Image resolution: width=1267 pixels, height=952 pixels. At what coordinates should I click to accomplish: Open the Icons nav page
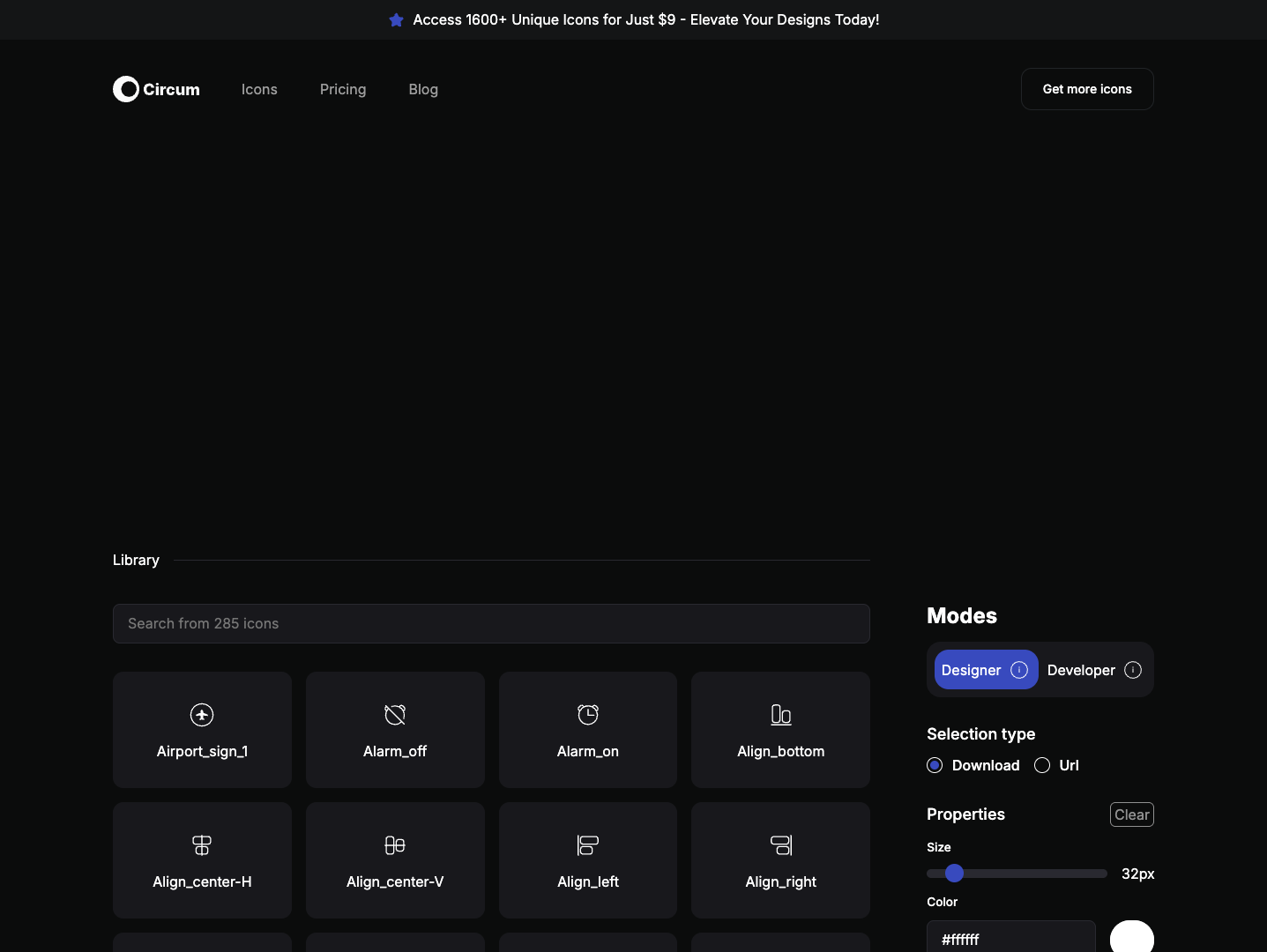coord(259,89)
